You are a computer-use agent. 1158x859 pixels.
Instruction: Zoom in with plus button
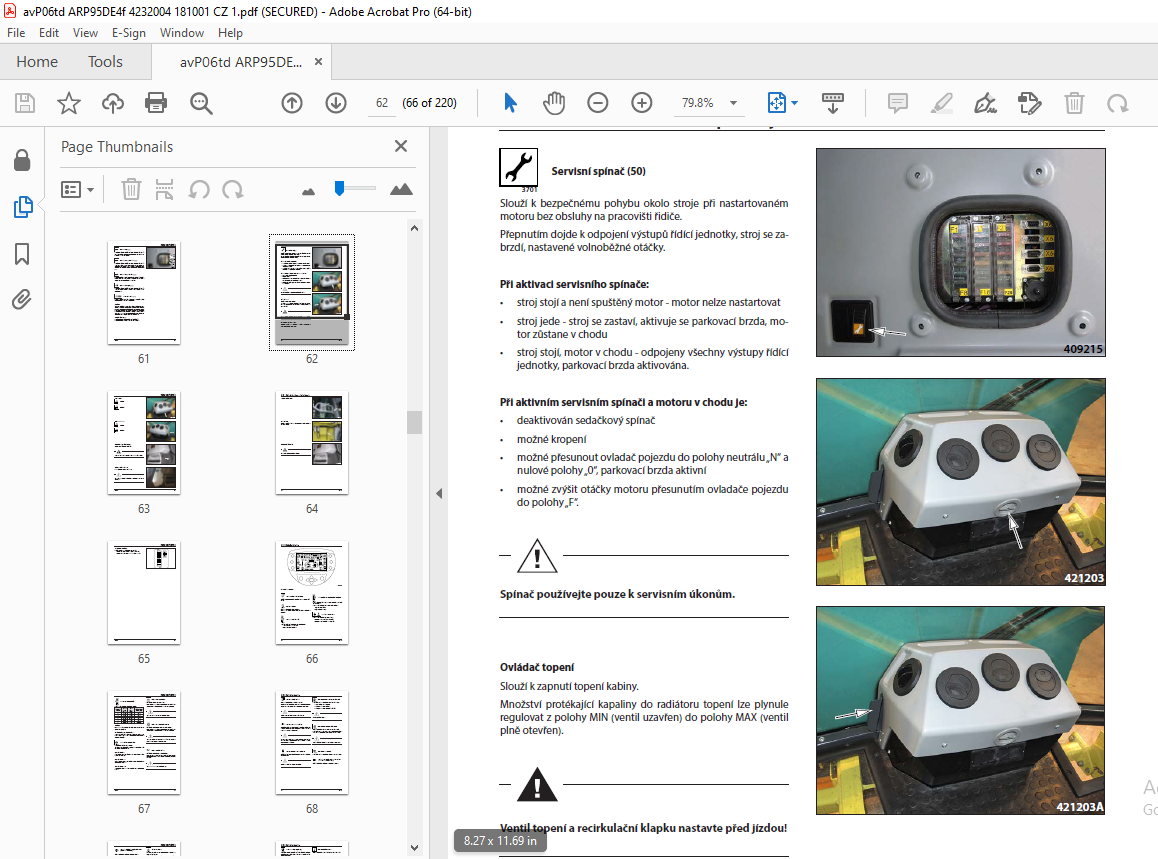(642, 103)
